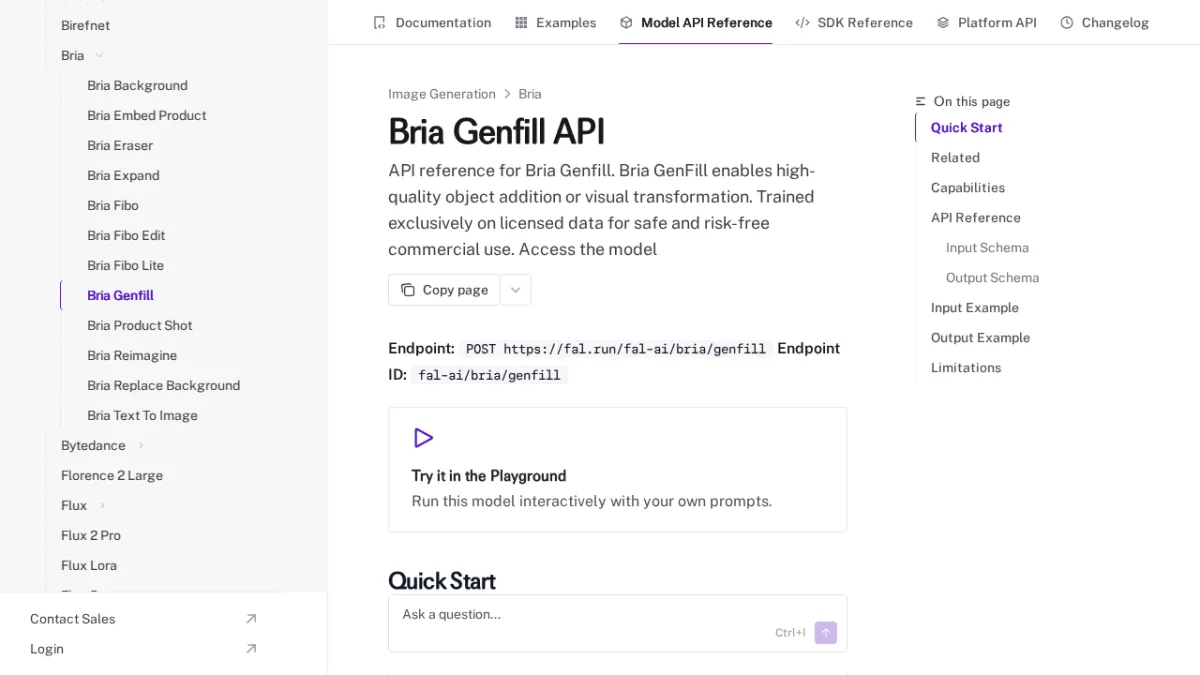Click the Copy page button
1200x675 pixels.
coord(444,290)
